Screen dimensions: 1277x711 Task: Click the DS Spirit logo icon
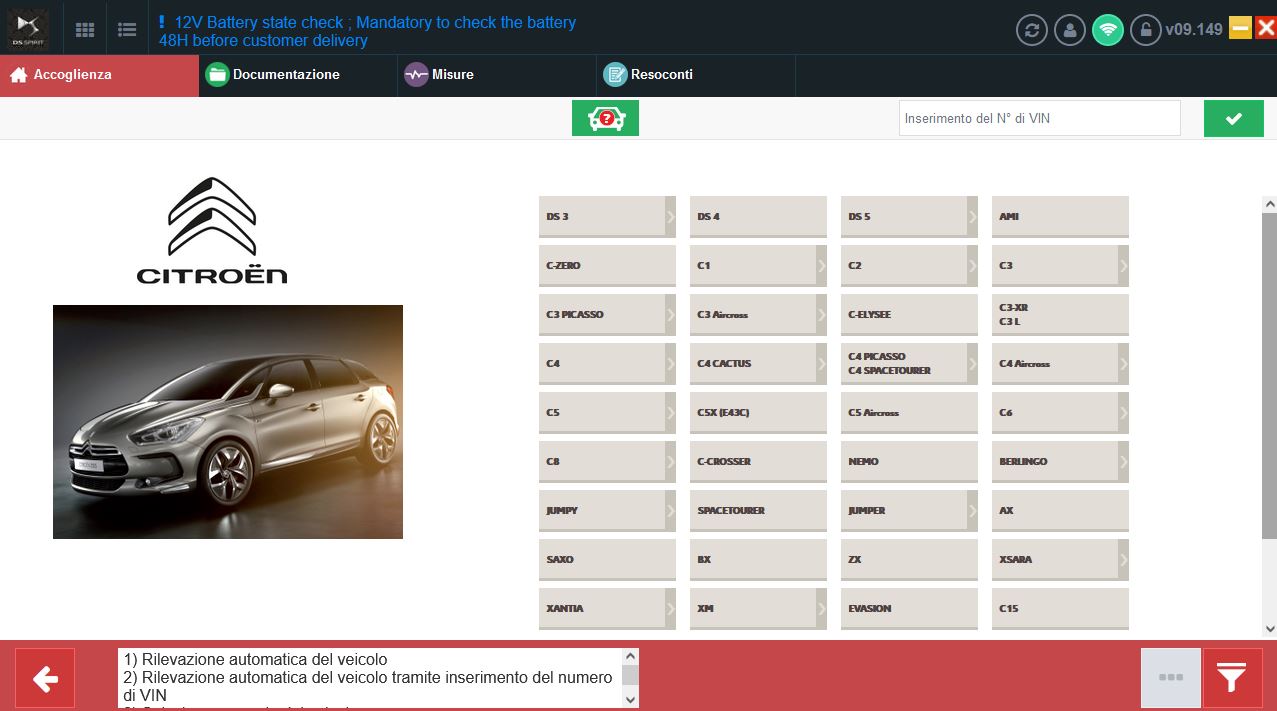click(x=27, y=30)
